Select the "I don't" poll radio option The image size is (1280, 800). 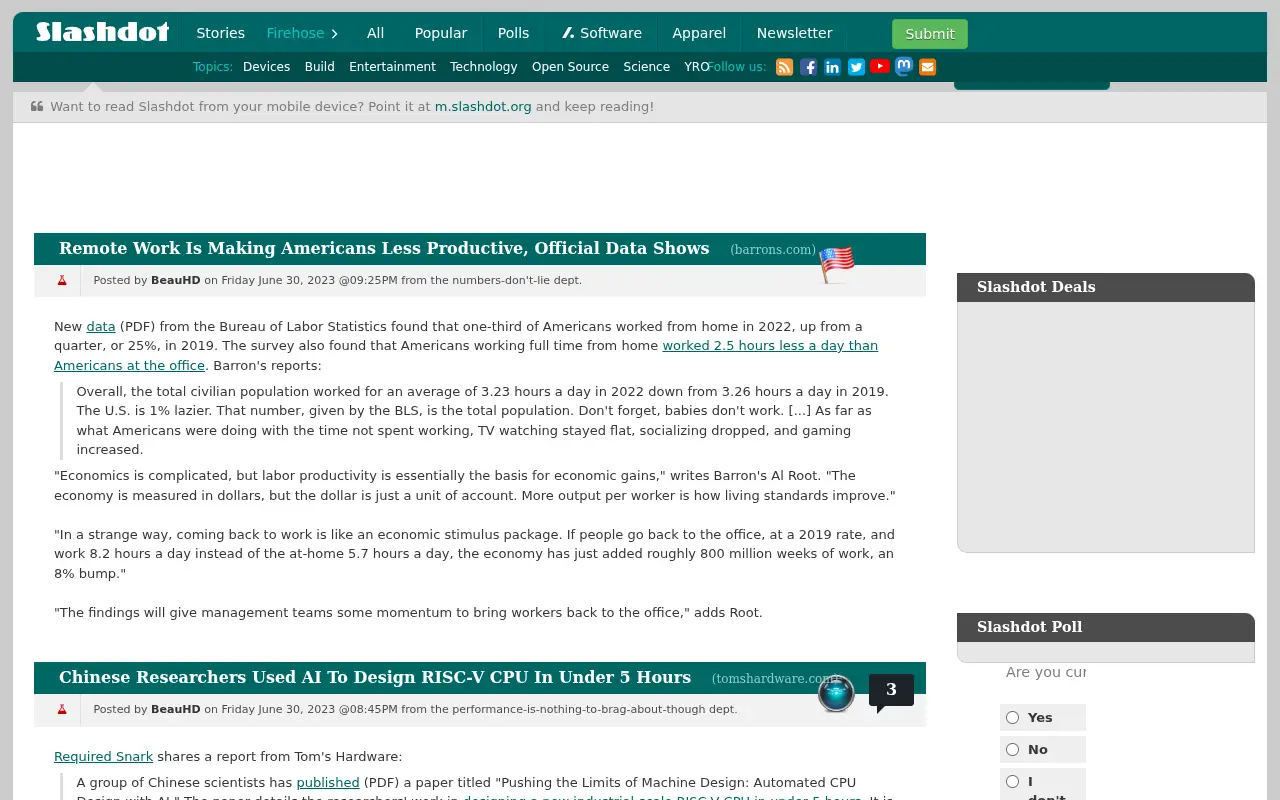(1012, 781)
